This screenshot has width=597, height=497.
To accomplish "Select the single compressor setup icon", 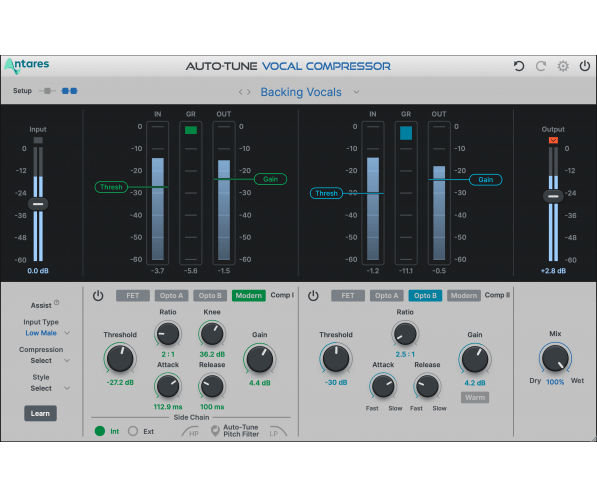I will coord(47,91).
